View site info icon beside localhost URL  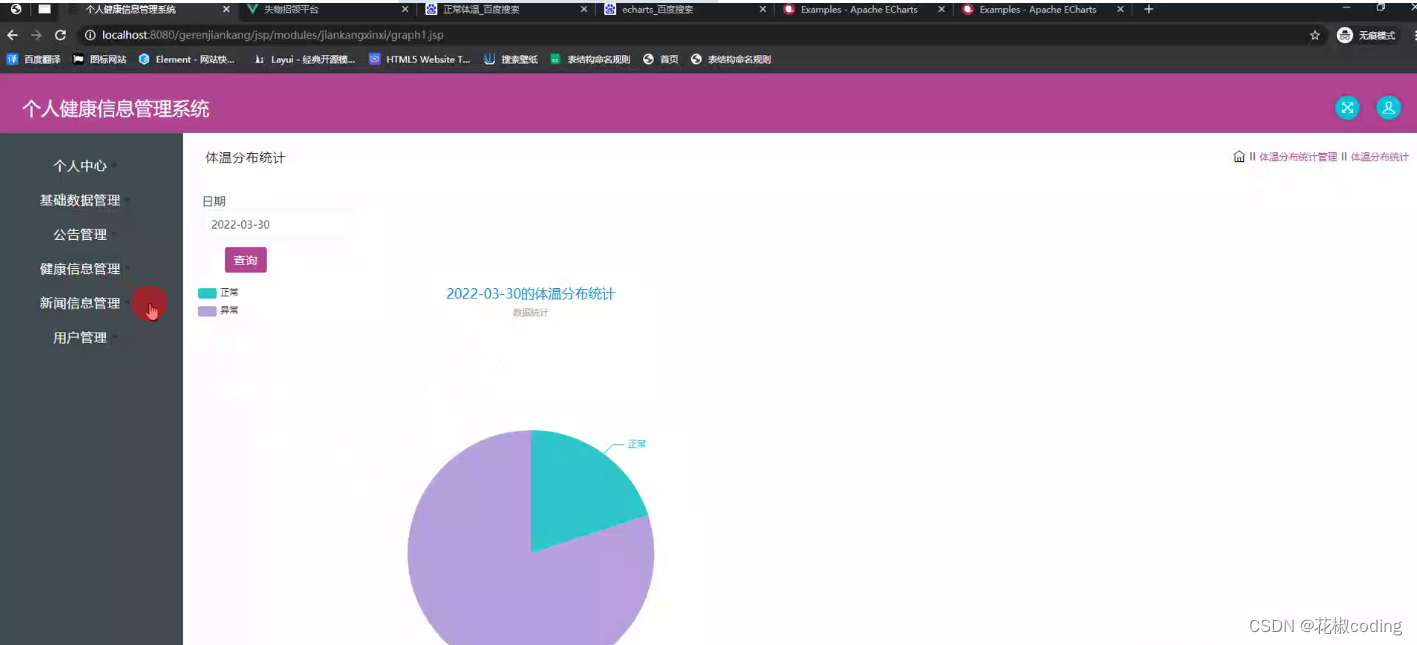(90, 35)
